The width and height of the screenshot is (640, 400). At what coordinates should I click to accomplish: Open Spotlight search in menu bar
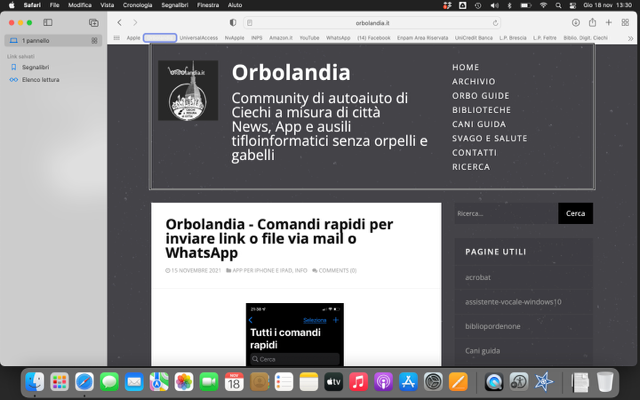click(558, 5)
